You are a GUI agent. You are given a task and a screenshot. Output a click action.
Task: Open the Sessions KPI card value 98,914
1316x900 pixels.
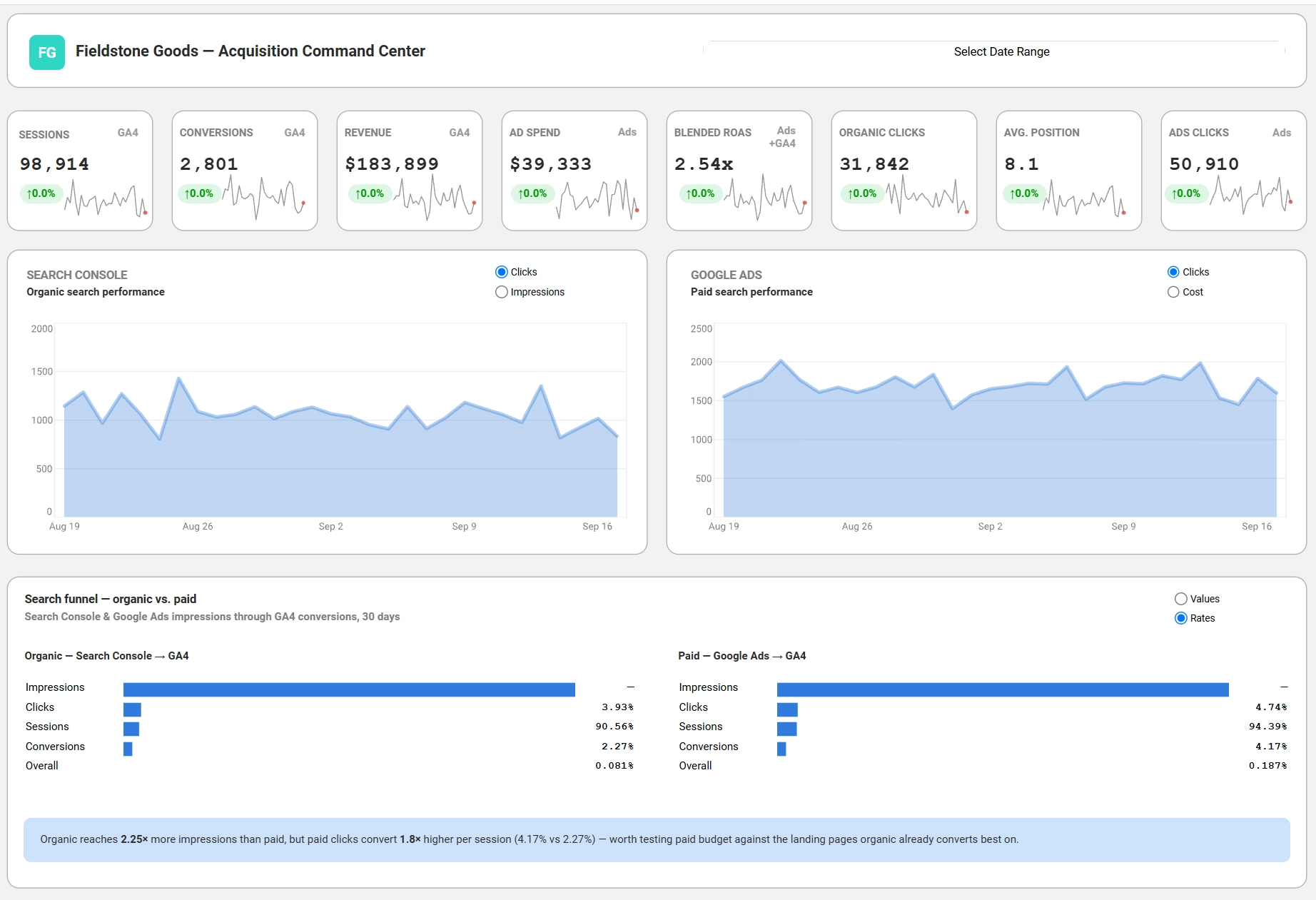point(55,164)
